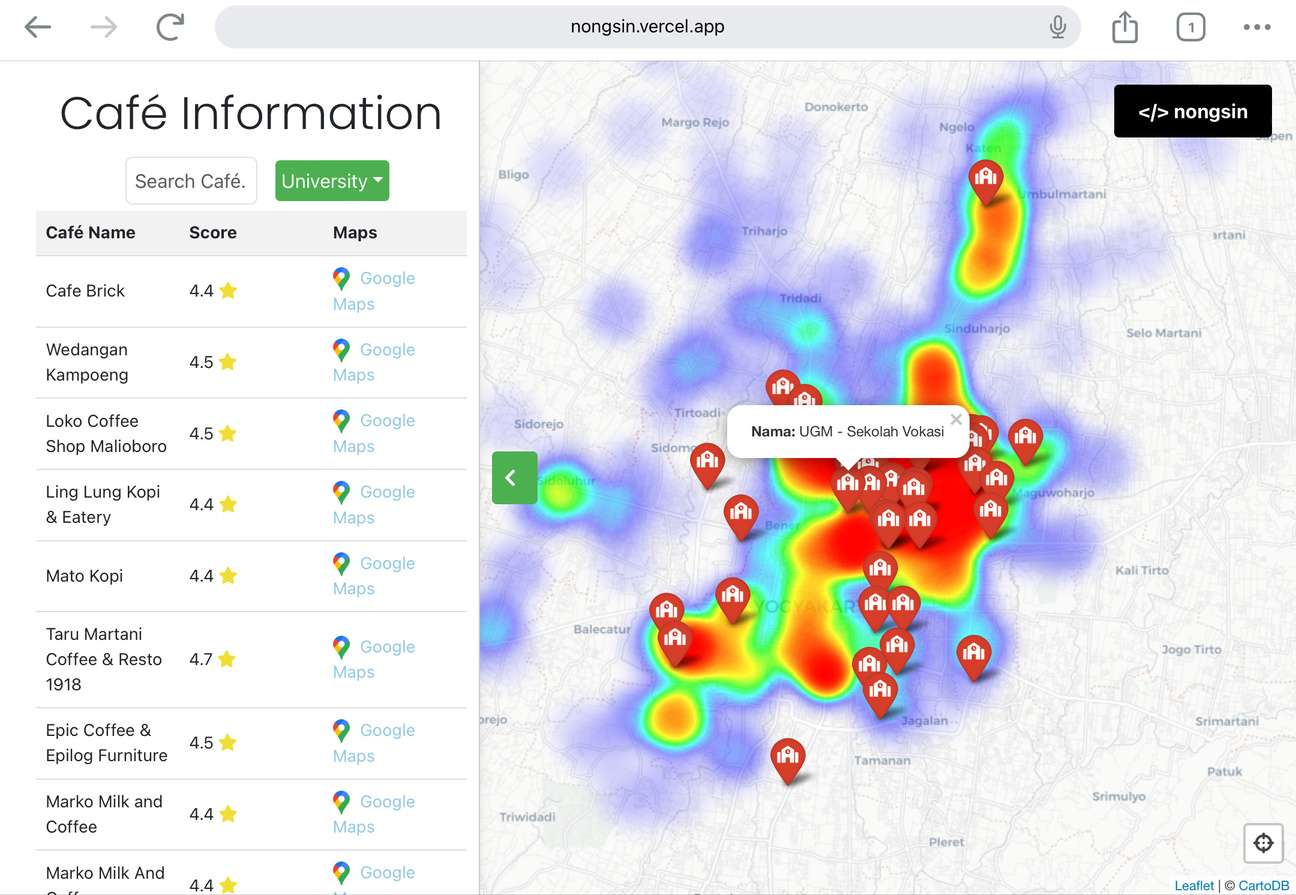Close the UGM Sekolah Vokasi popup

(x=956, y=420)
